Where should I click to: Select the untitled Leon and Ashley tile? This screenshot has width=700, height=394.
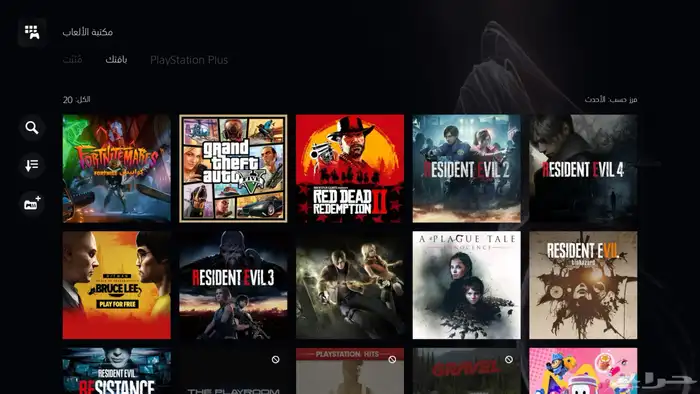tap(350, 285)
